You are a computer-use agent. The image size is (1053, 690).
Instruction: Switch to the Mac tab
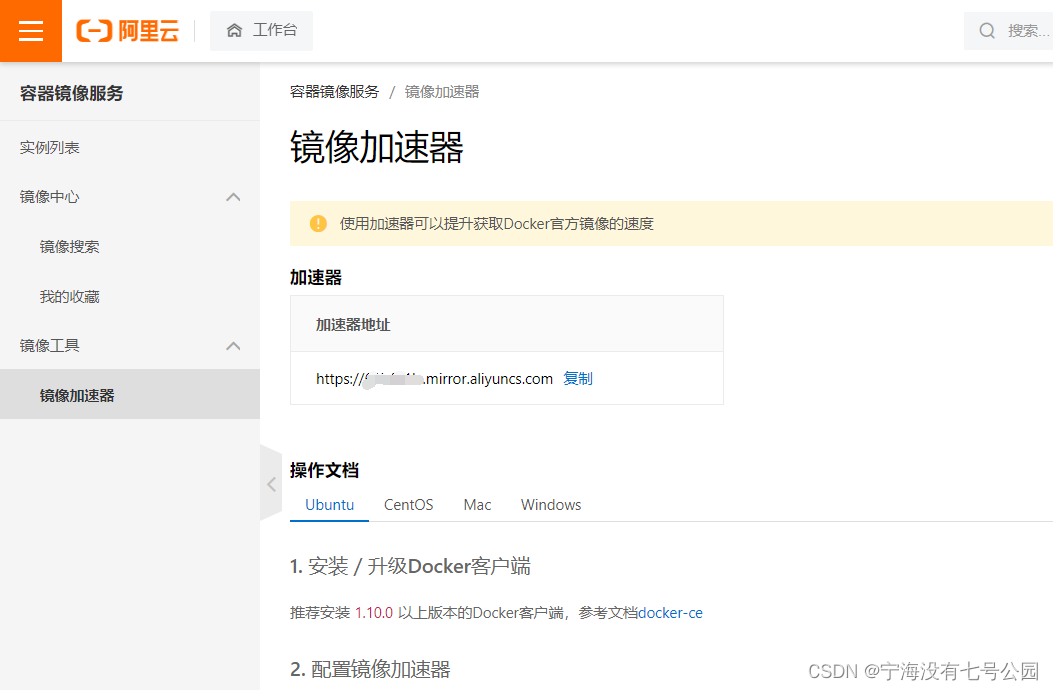tap(477, 505)
